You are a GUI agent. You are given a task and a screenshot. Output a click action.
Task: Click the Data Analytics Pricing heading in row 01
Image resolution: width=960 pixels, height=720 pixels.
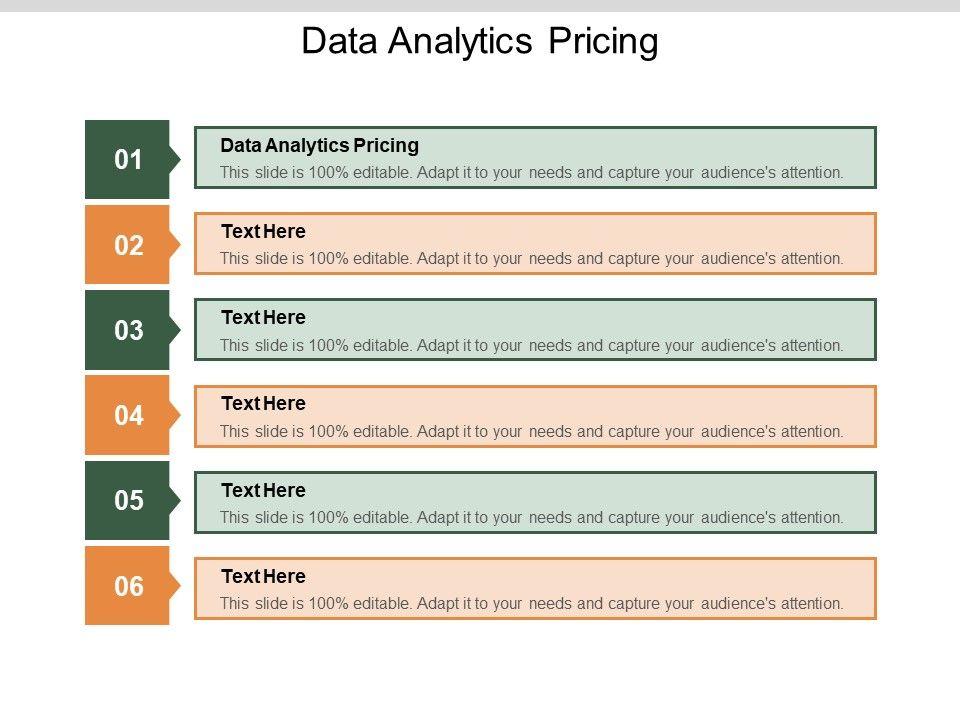(319, 145)
